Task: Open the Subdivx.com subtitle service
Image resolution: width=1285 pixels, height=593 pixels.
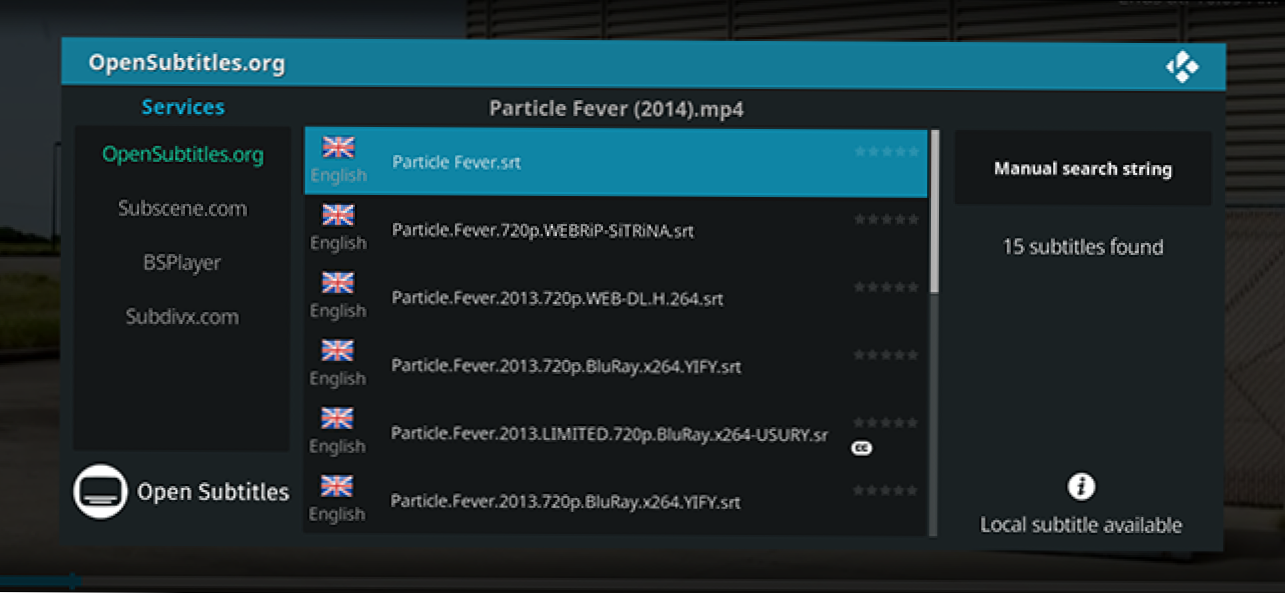Action: tap(182, 317)
